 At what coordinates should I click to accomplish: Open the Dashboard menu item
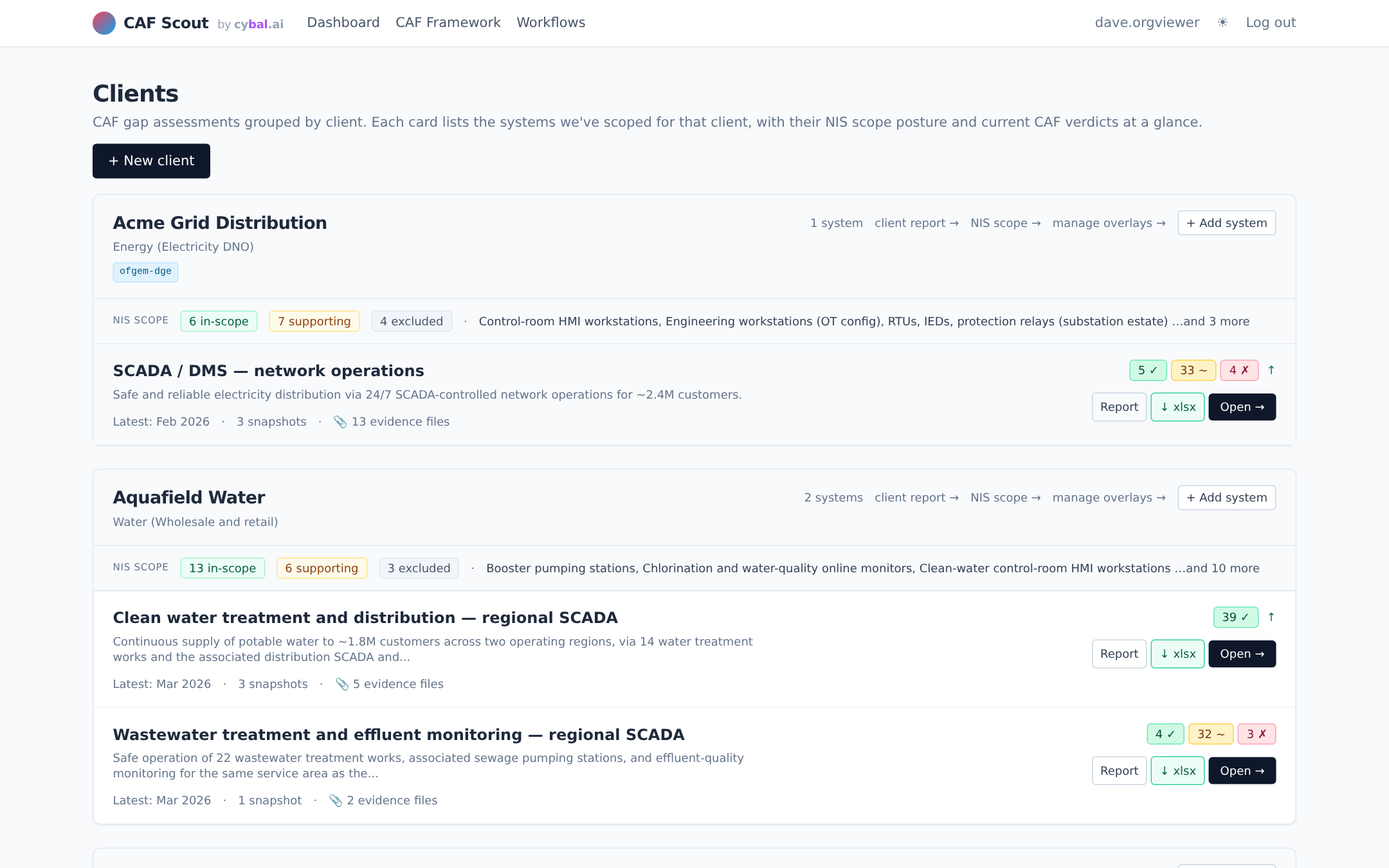coord(343,23)
